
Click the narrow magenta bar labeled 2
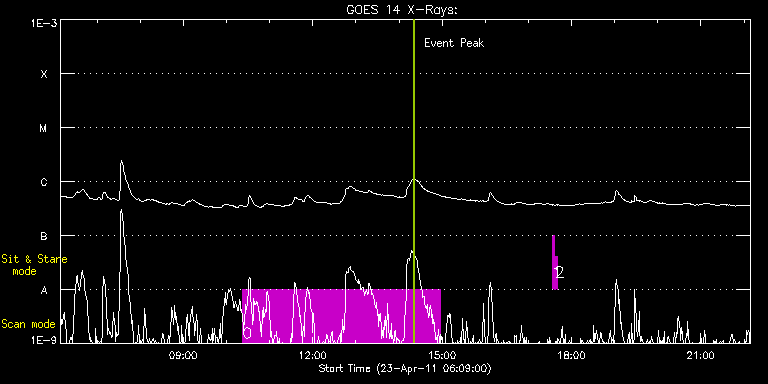(x=555, y=263)
